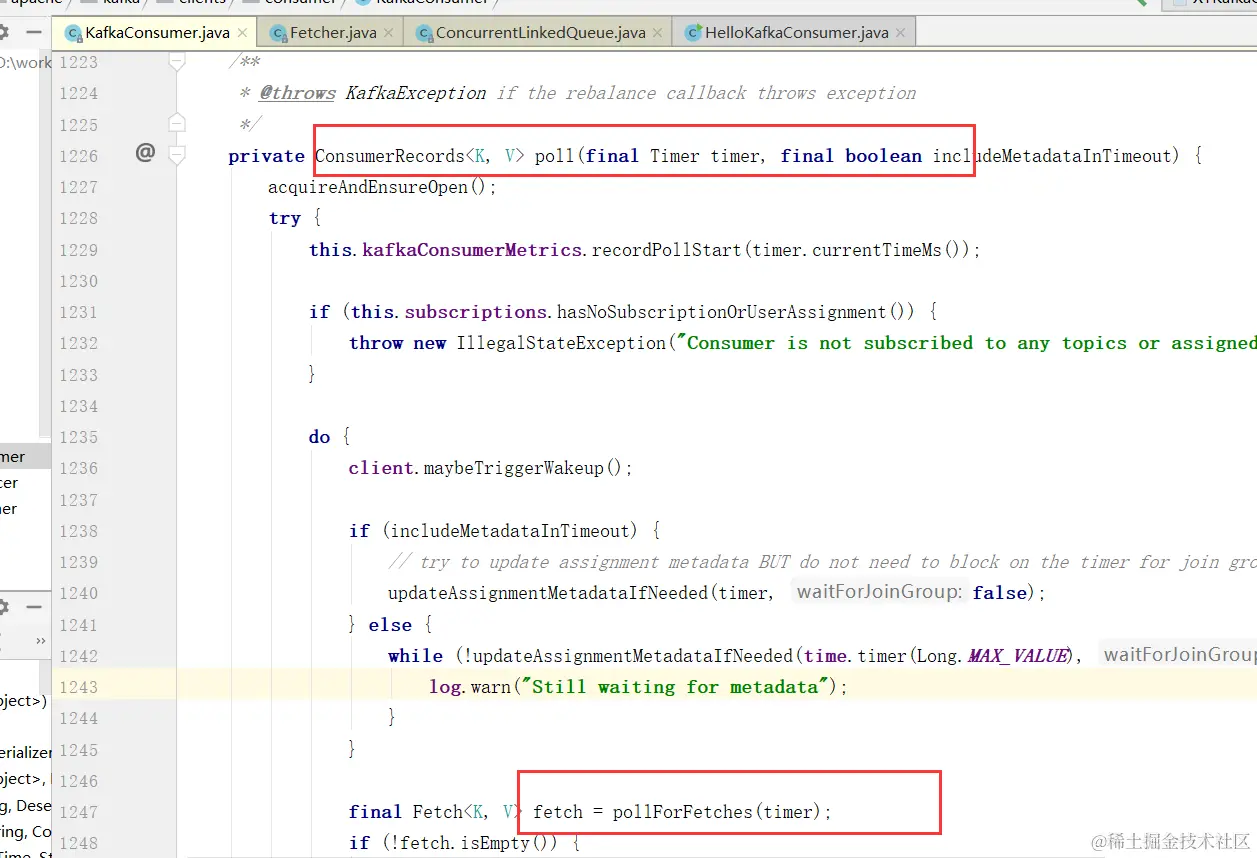
Task: Click line number 1243 in the gutter
Action: [78, 687]
